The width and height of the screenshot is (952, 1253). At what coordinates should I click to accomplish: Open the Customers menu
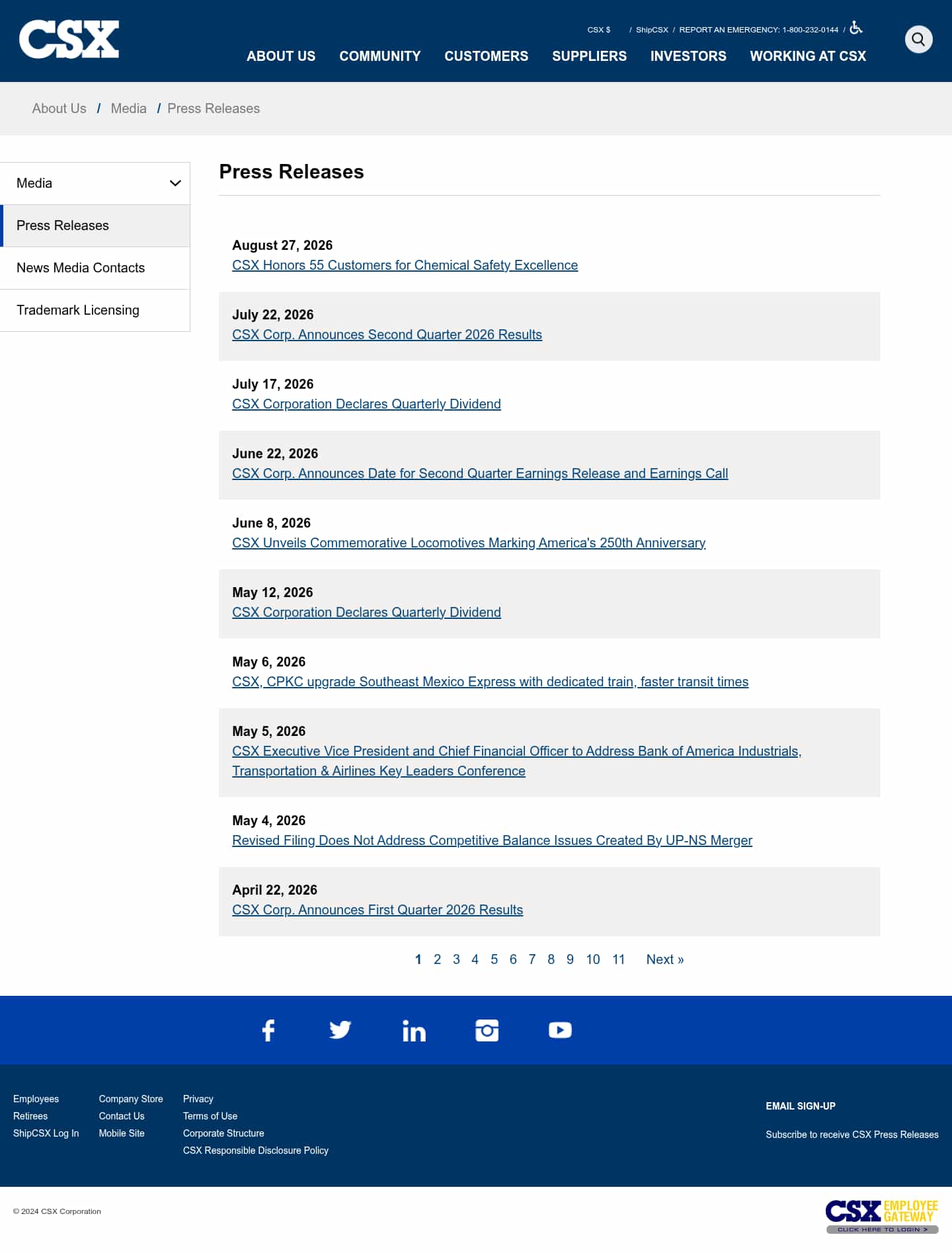(x=487, y=56)
